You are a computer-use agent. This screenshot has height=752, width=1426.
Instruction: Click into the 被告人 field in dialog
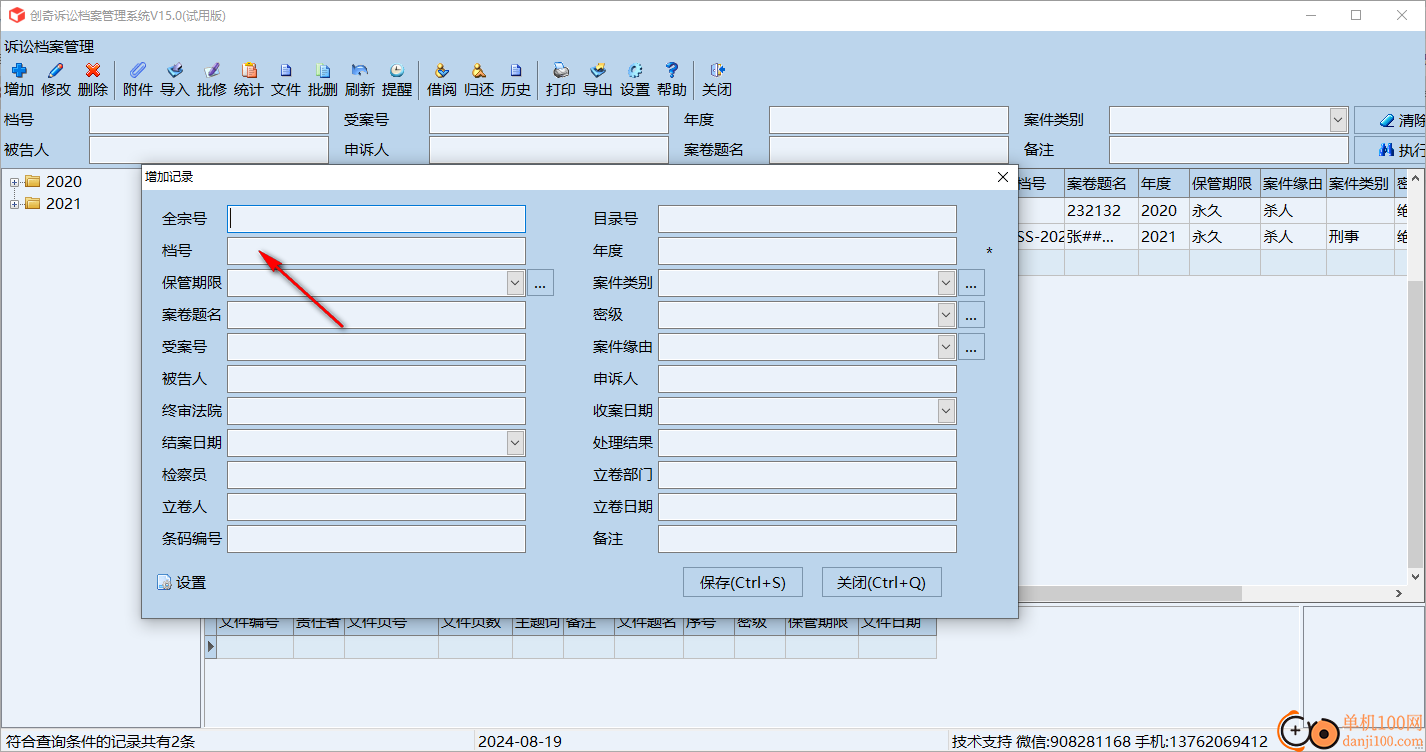point(376,379)
